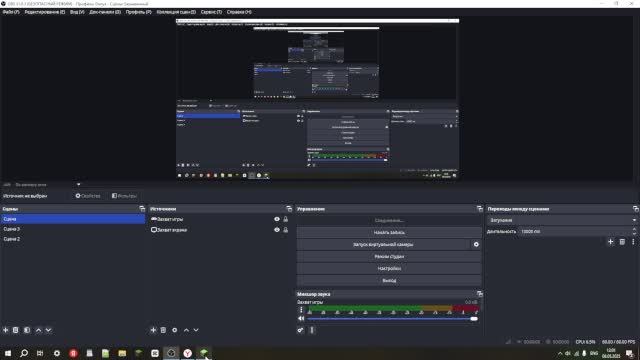640x360 pixels.
Task: Select scene Сцена 3 in list
Action: pyautogui.click(x=73, y=229)
